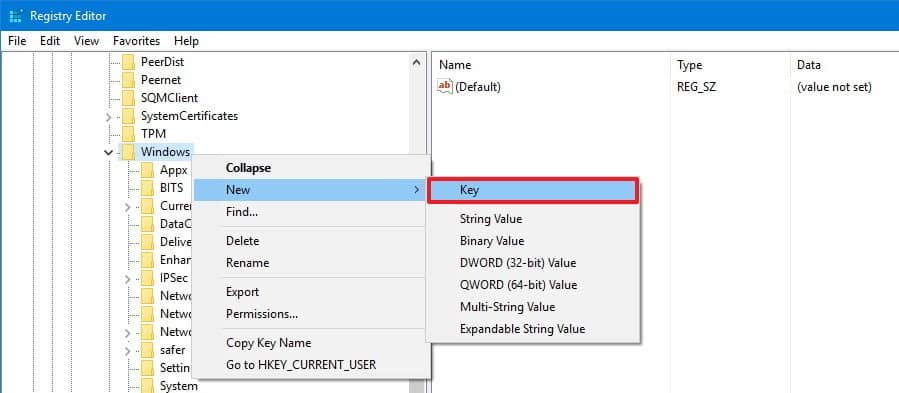Create a new DWORD (32-bit) Value
Viewport: 899px width, 393px height.
coord(533,263)
